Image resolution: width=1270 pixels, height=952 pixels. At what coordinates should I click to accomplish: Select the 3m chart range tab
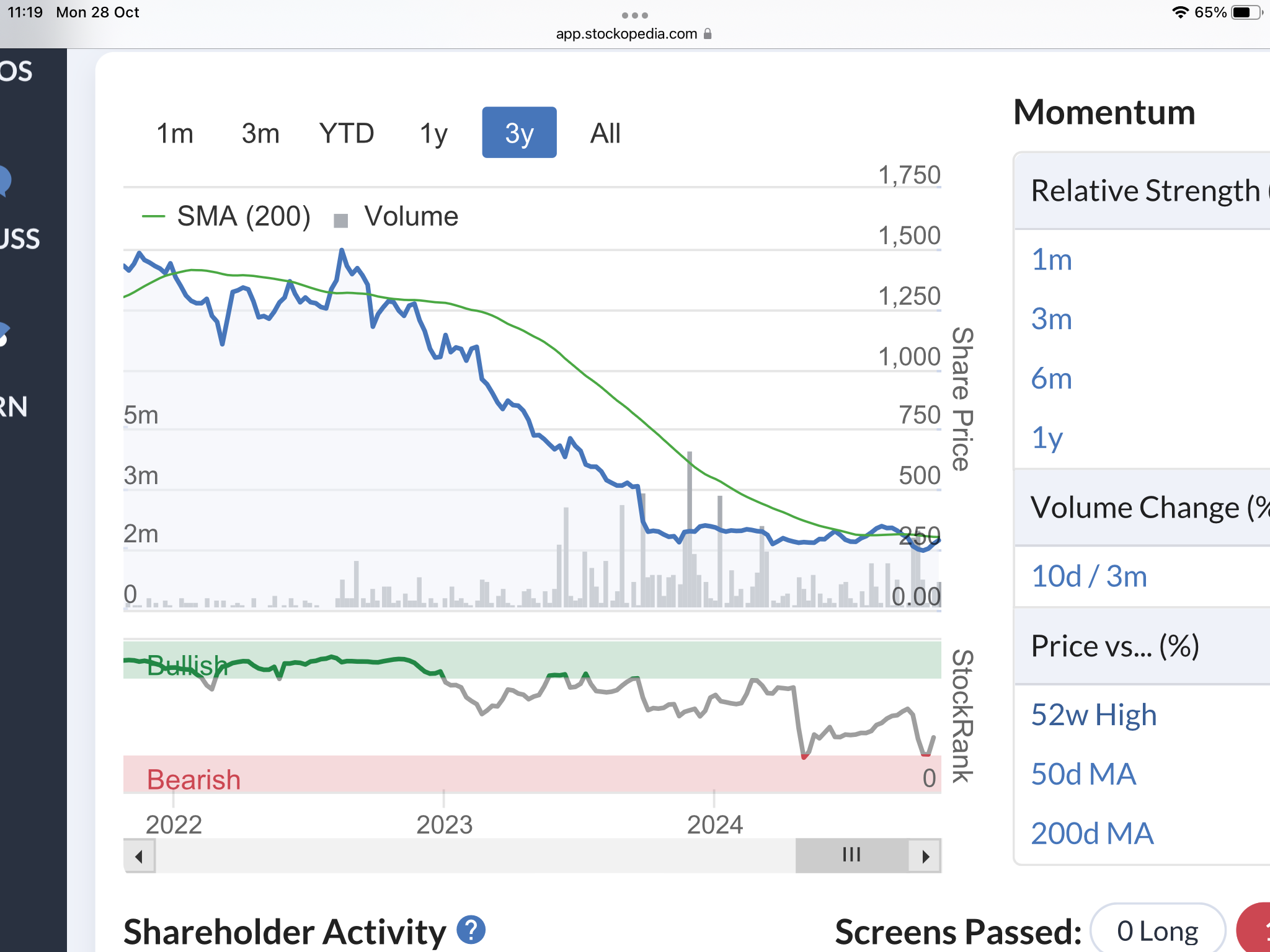[260, 133]
